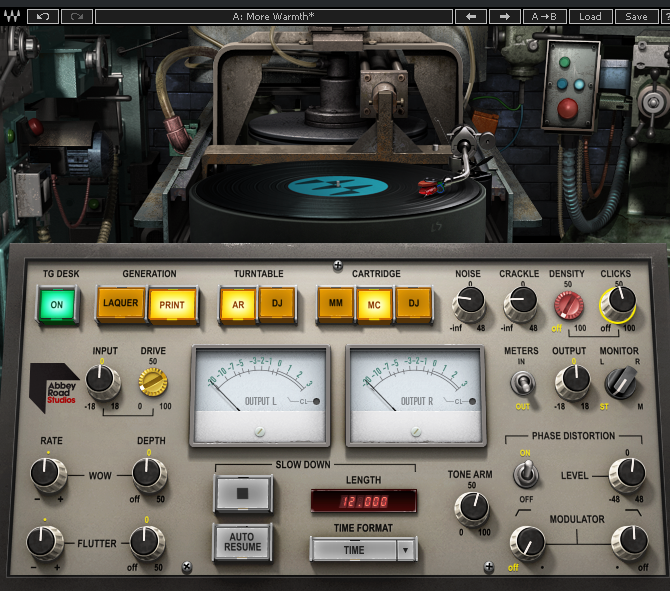Click the green button on control box

(564, 63)
